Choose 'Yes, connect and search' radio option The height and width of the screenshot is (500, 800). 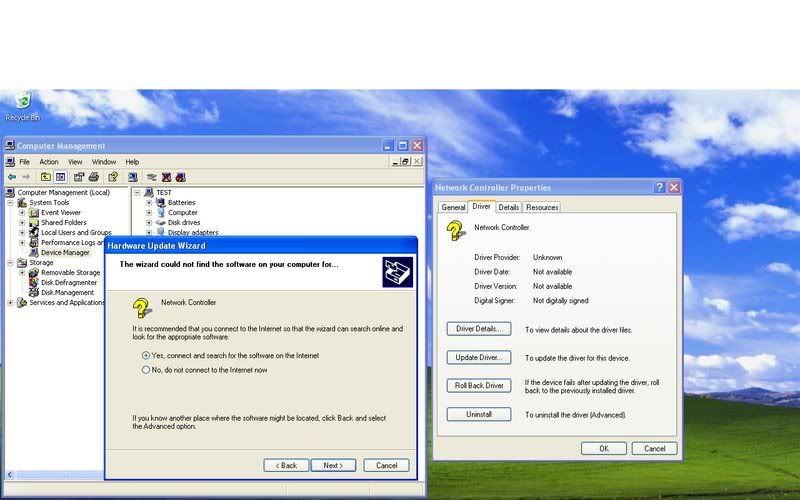146,355
